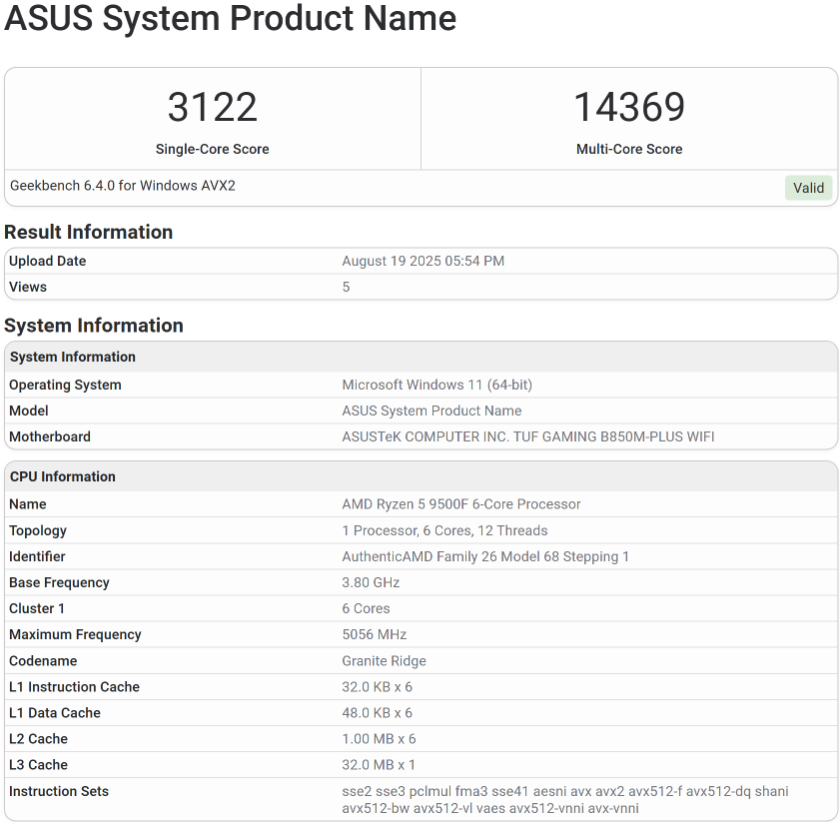
Task: Select the 32.0 MB x 1 value
Action: [x=379, y=765]
